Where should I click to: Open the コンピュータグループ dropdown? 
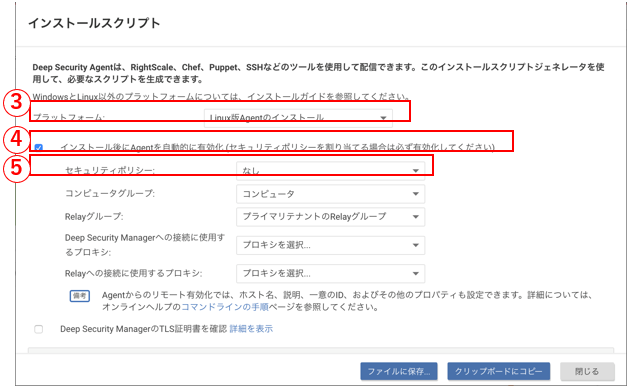point(330,194)
